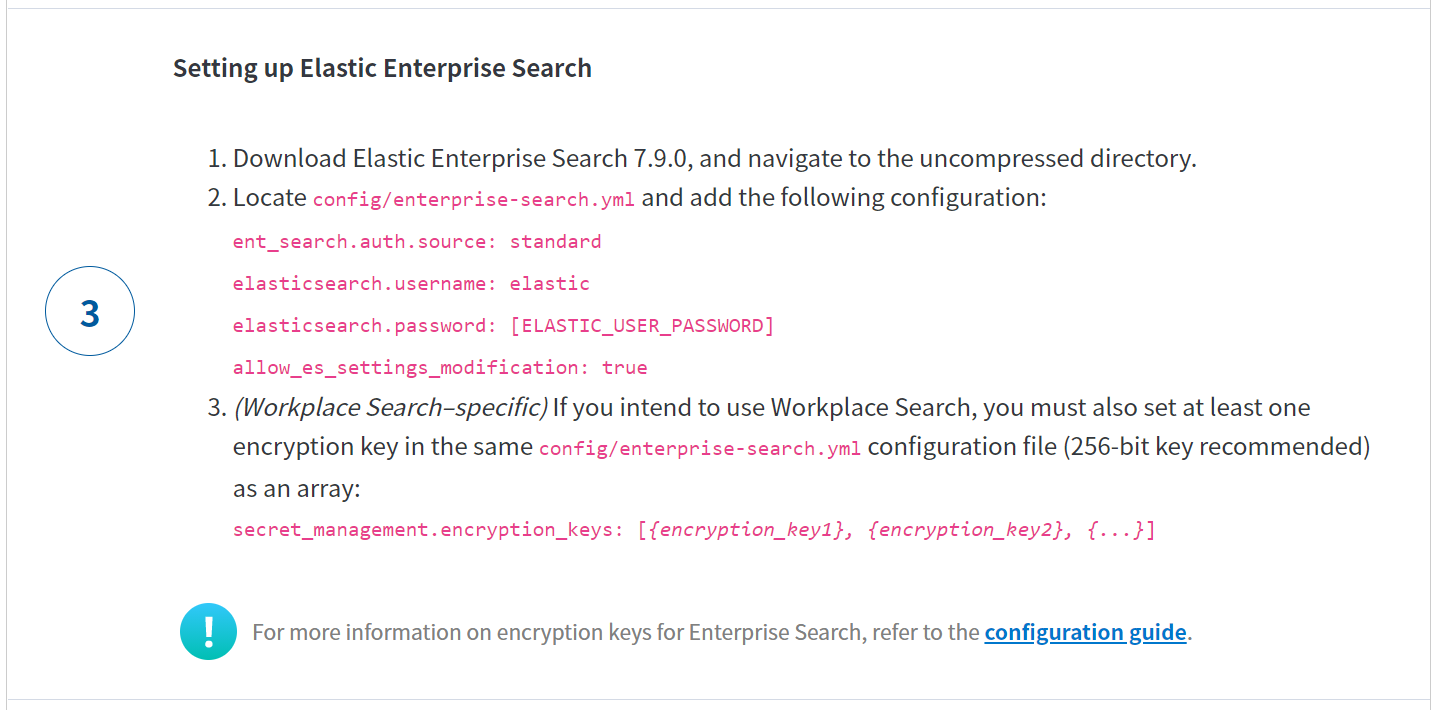Click config/enterprise-search.yml code in the Locate step
Image resolution: width=1434 pixels, height=710 pixels.
474,199
